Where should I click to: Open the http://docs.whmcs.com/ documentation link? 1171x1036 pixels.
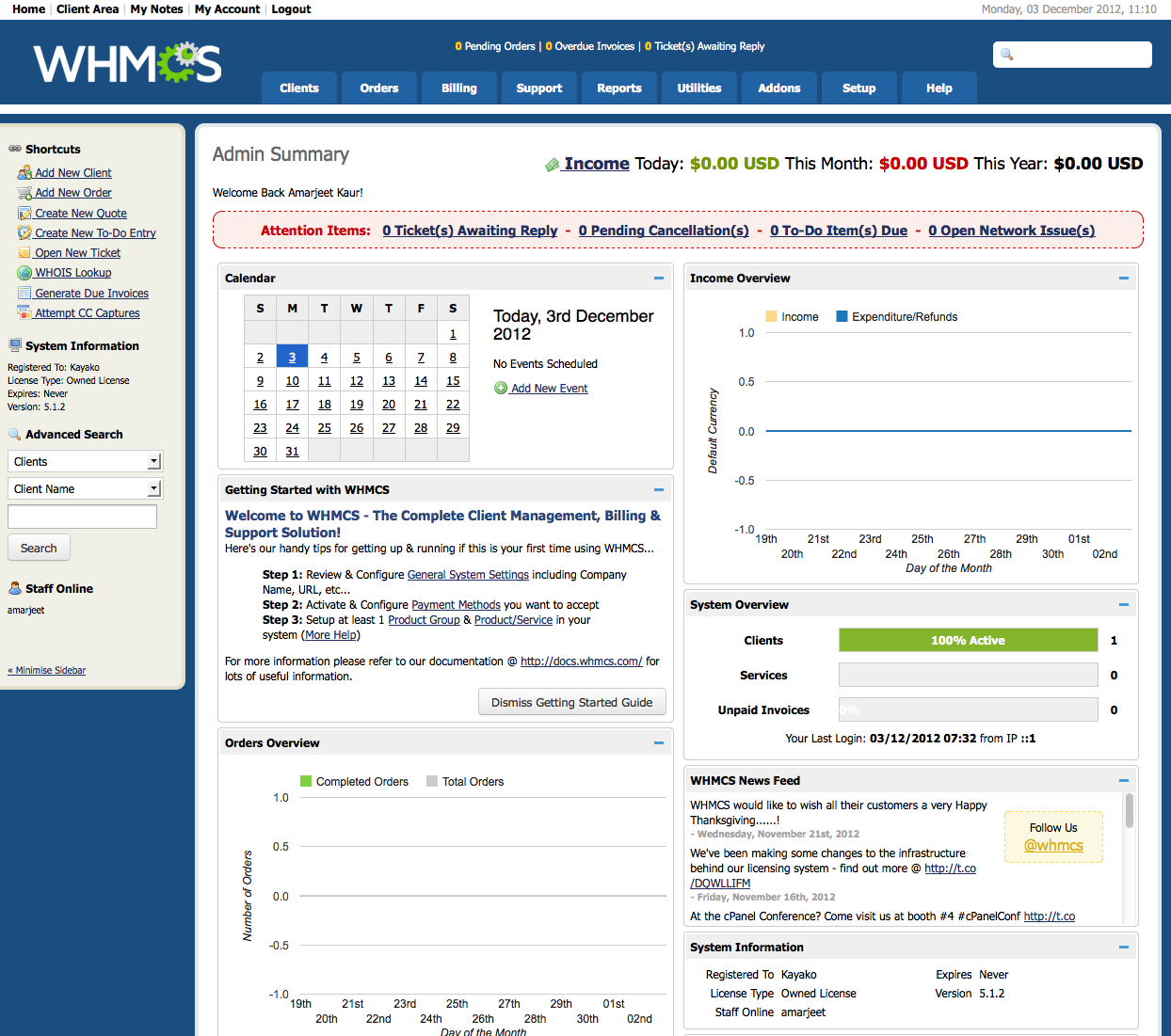point(582,661)
